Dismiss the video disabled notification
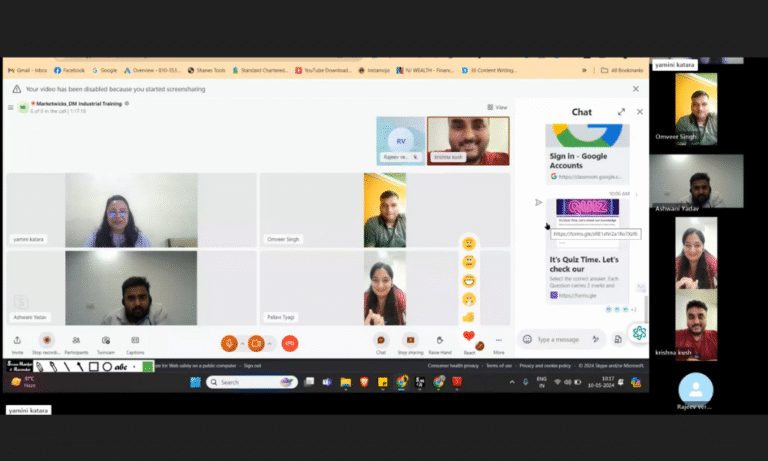The image size is (768, 461). (x=636, y=89)
